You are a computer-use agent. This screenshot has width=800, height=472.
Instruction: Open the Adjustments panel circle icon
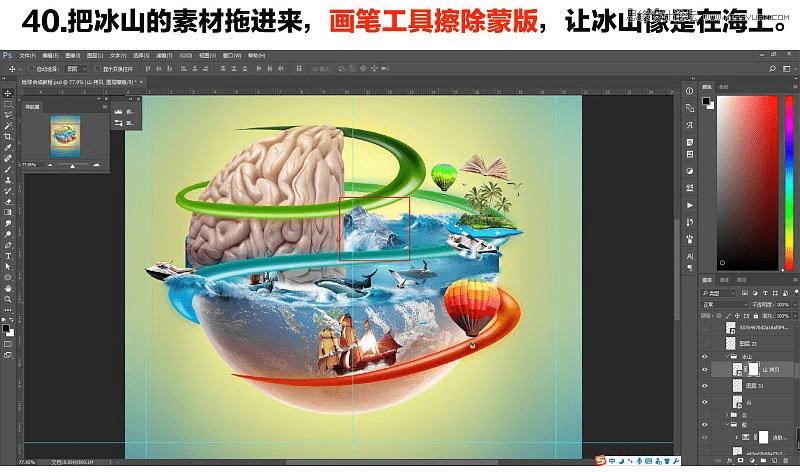[x=690, y=171]
